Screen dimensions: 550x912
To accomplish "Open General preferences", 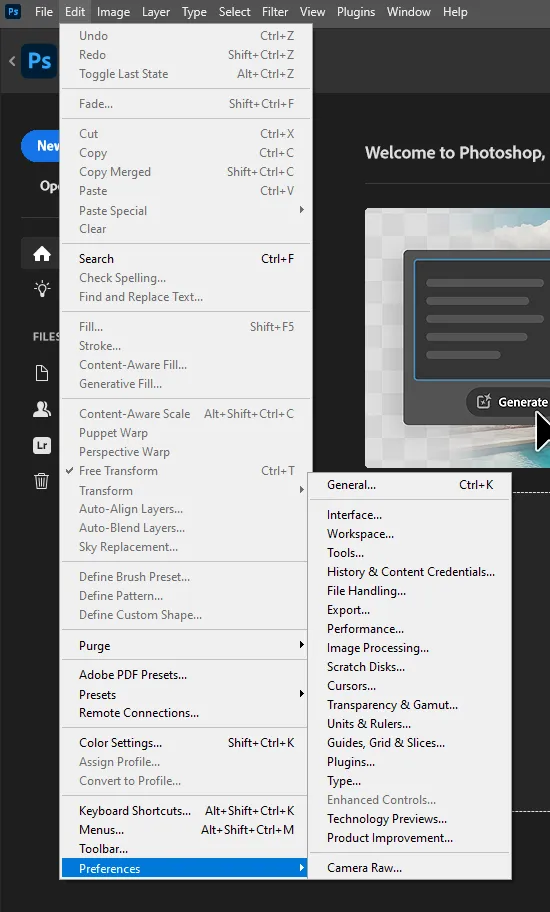I will 410,485.
